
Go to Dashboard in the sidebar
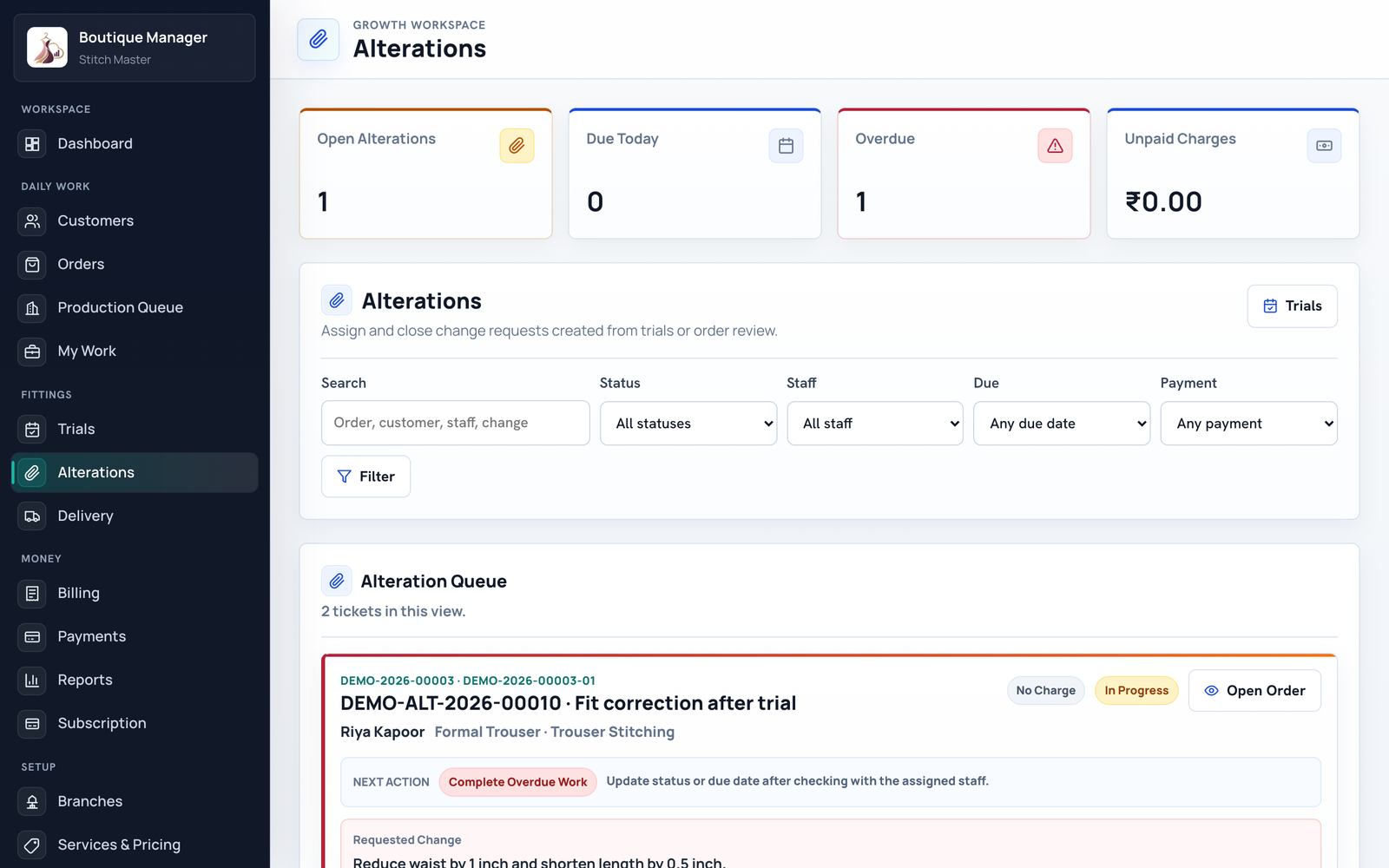(x=135, y=144)
